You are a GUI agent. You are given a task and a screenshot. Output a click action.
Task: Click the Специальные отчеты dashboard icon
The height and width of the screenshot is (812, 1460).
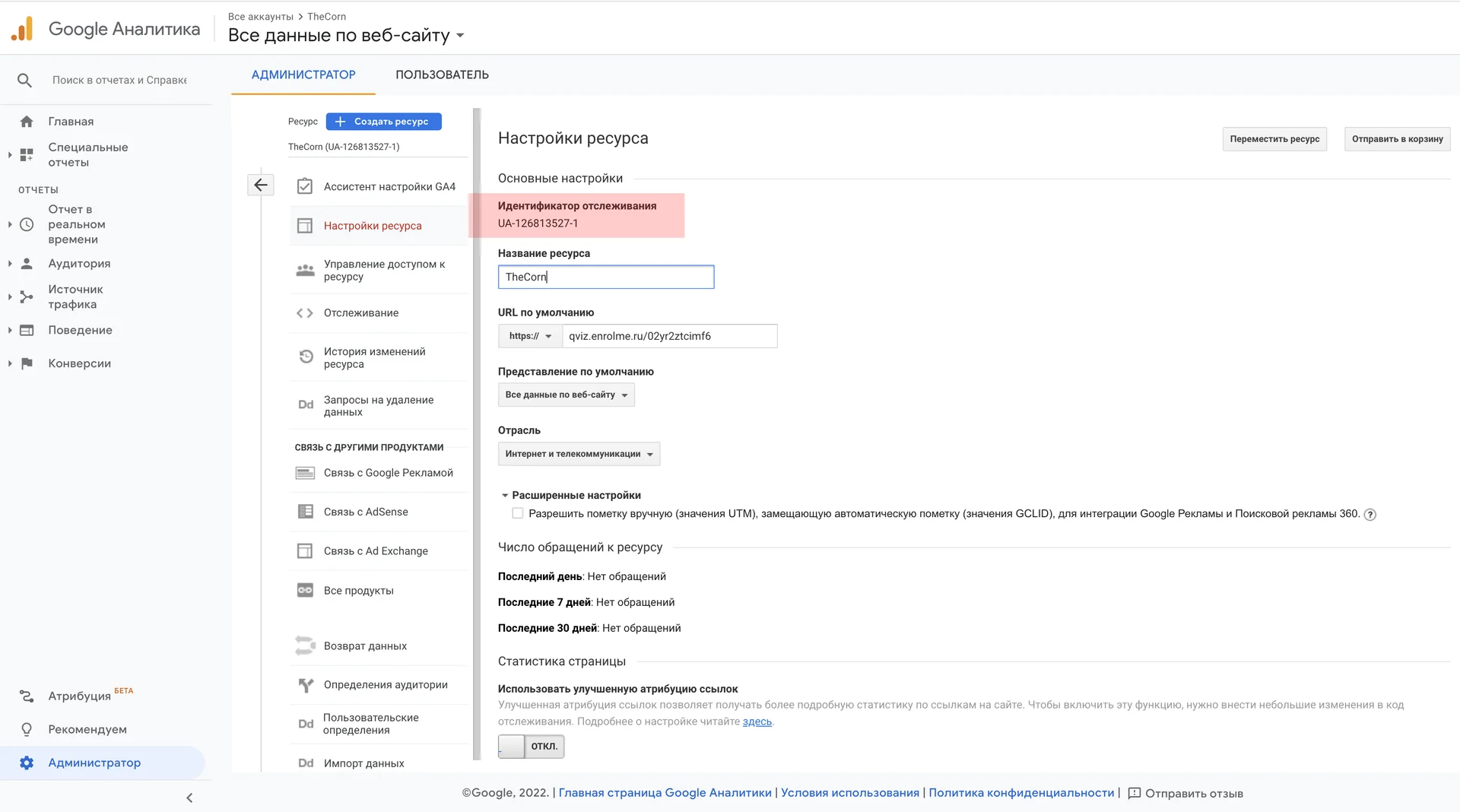point(27,154)
